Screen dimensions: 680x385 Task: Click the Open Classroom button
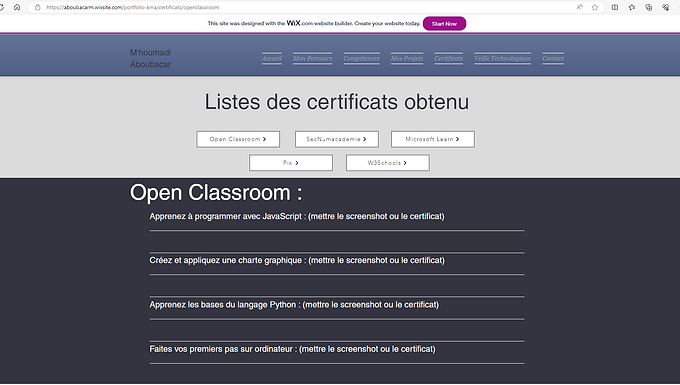(238, 139)
